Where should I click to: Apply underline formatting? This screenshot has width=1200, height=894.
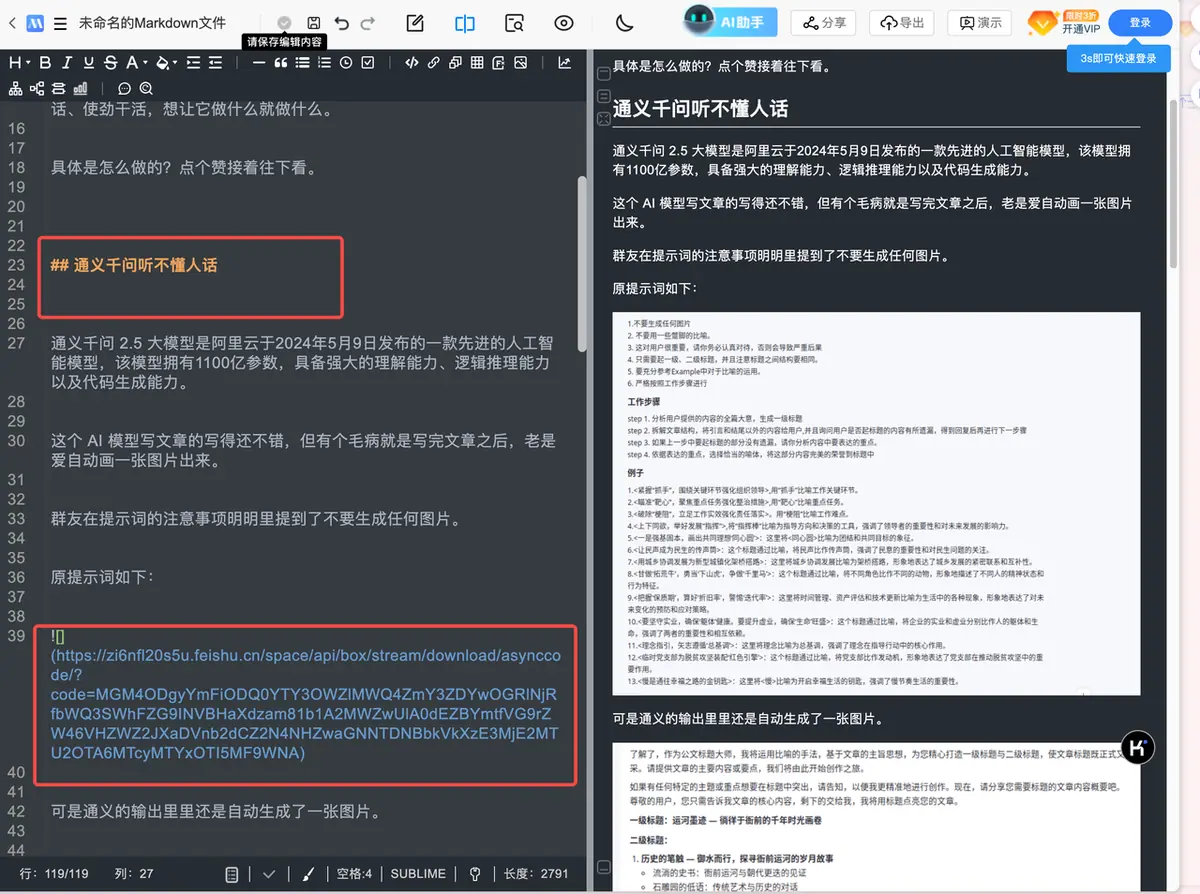(88, 63)
